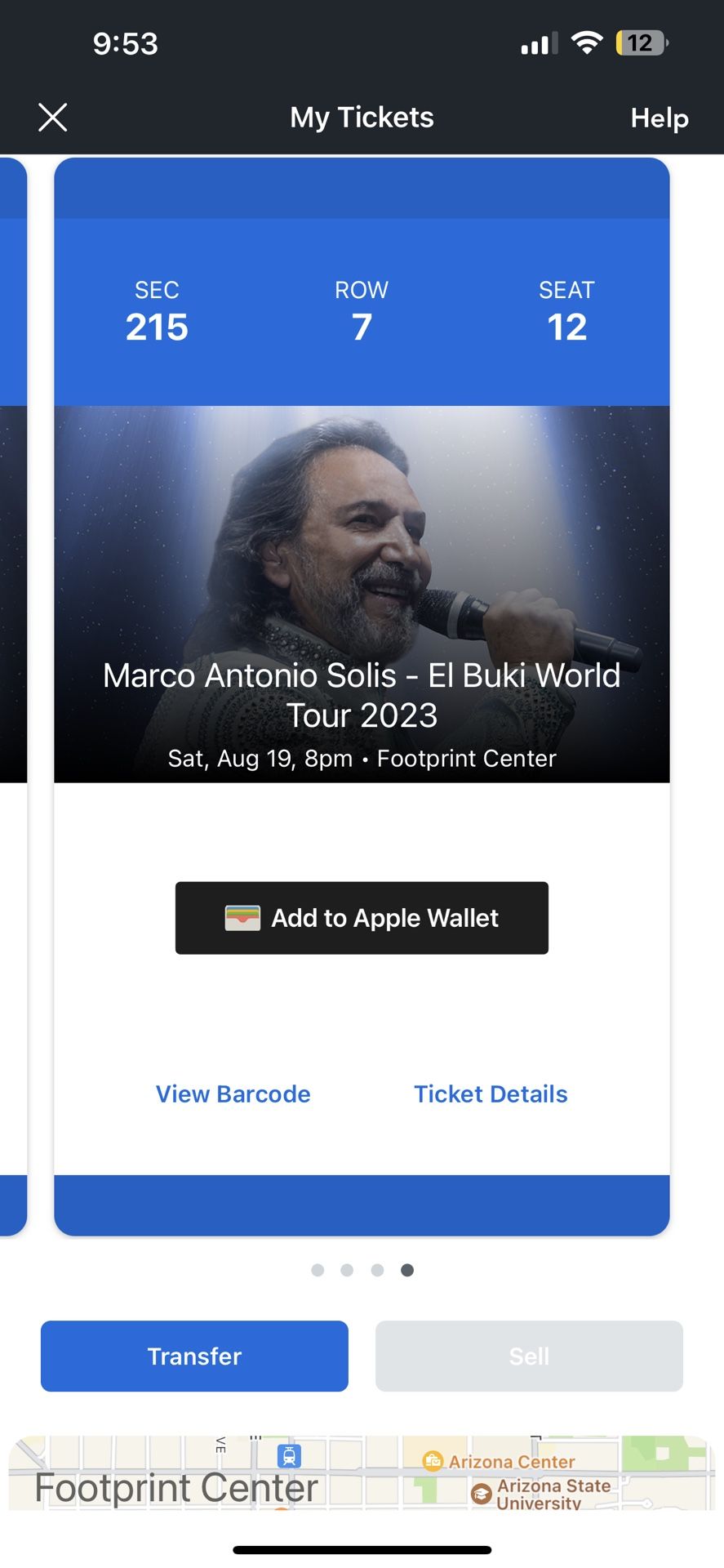Tap the Add to Apple Wallet button
Image resolution: width=724 pixels, height=1568 pixels.
[x=362, y=918]
